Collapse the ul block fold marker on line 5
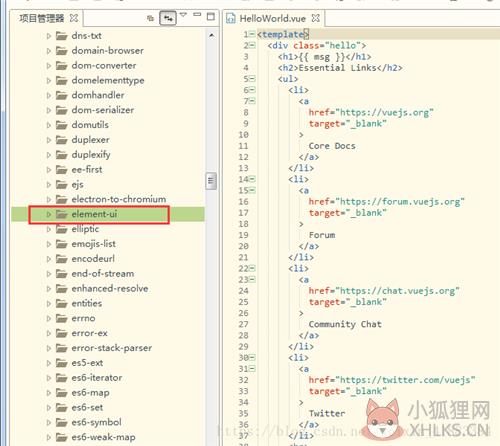Image resolution: width=500 pixels, height=446 pixels. point(252,79)
